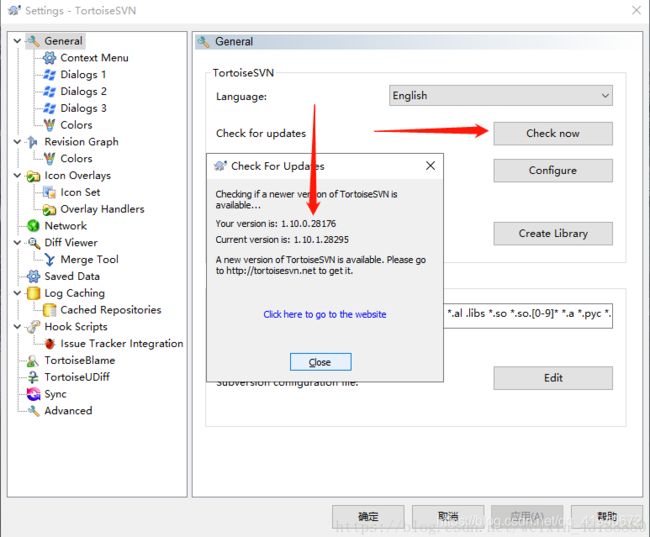Collapse the Icon Overlays tree node
The image size is (650, 537).
17,176
